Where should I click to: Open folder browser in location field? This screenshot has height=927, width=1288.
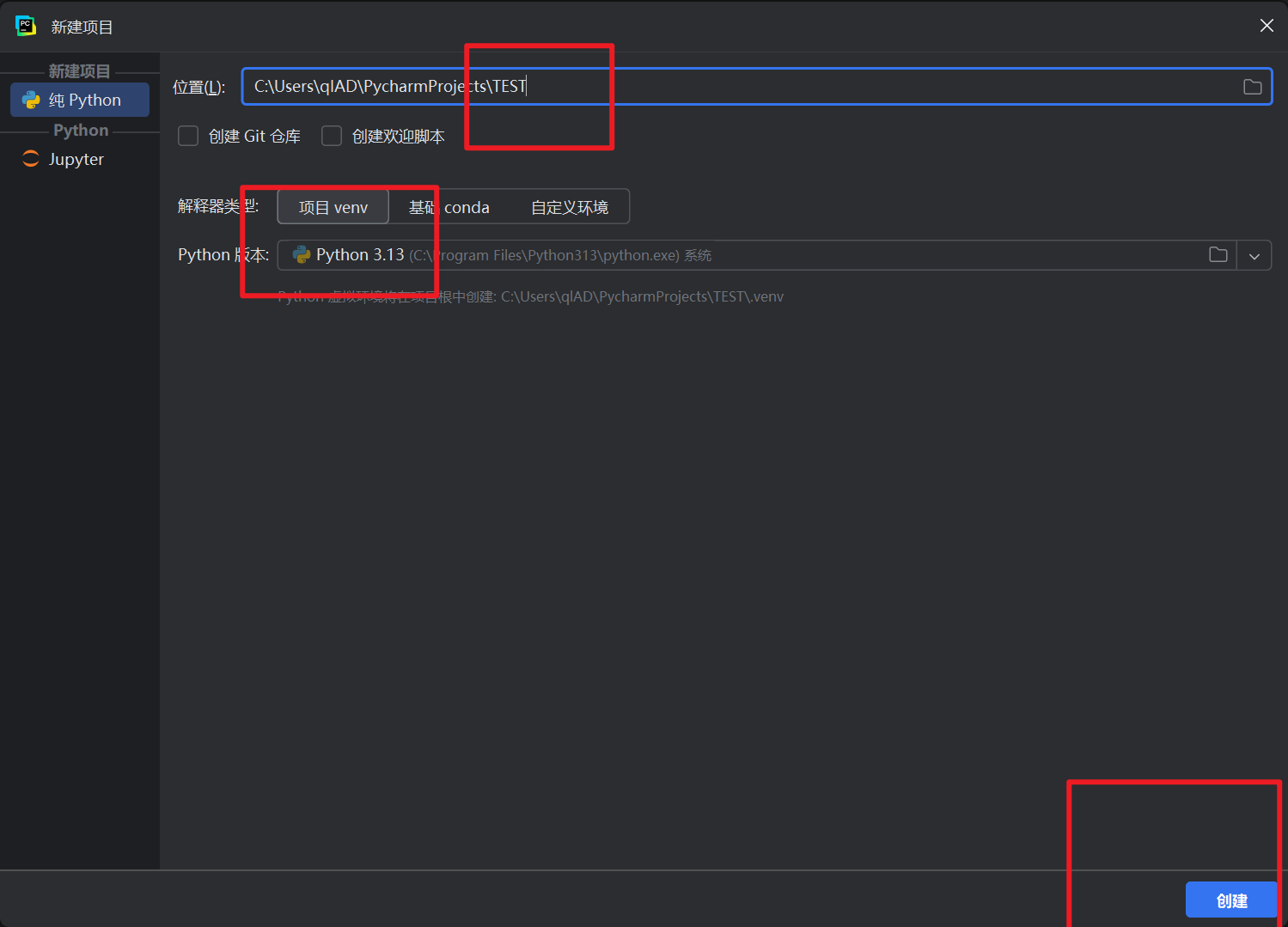tap(1253, 87)
